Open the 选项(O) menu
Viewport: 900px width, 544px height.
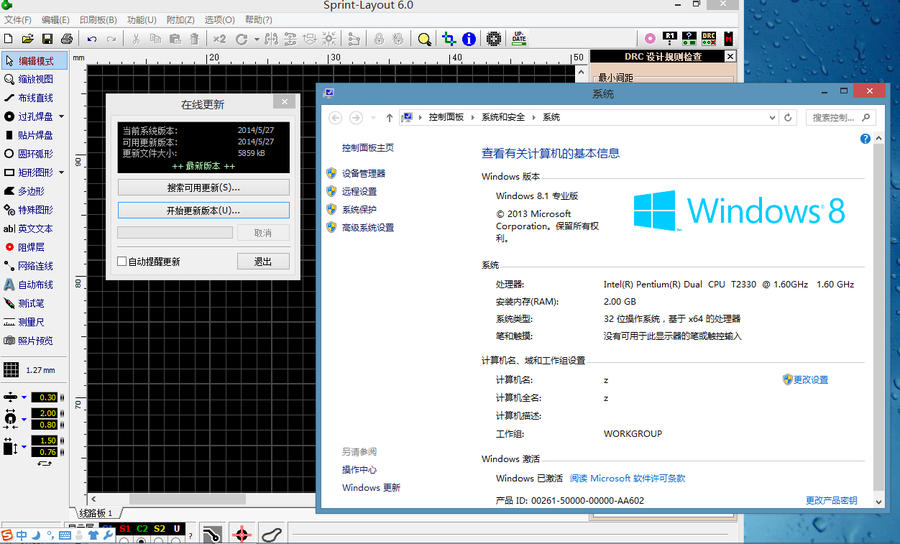[219, 20]
